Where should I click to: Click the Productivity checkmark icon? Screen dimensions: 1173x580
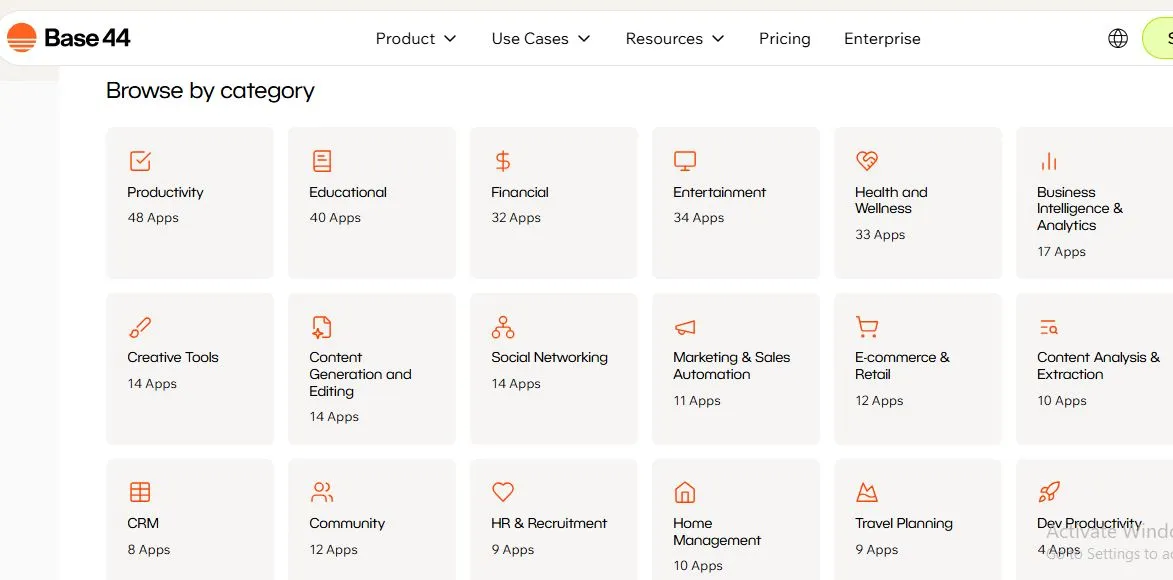tap(140, 161)
